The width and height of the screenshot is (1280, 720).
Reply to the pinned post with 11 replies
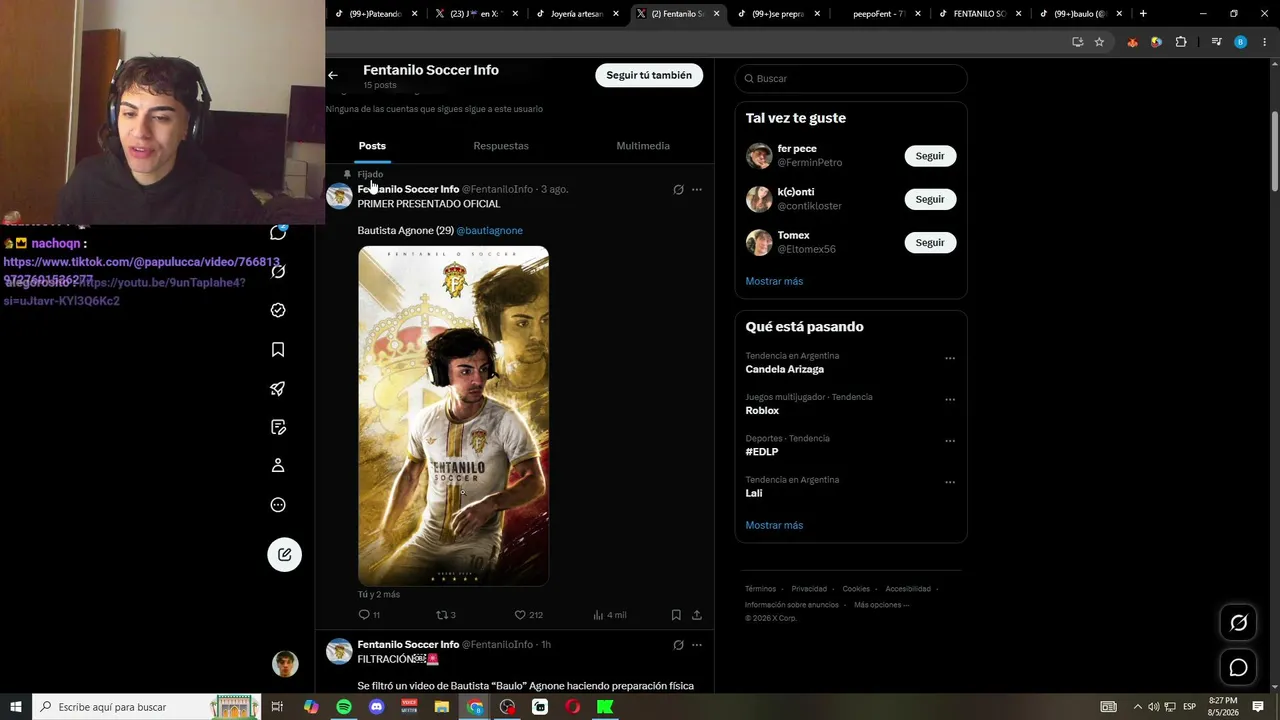(x=369, y=615)
